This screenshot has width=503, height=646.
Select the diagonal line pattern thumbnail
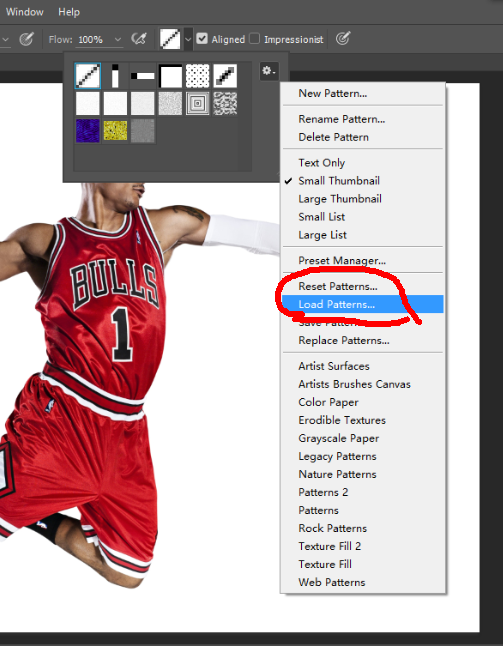(88, 76)
